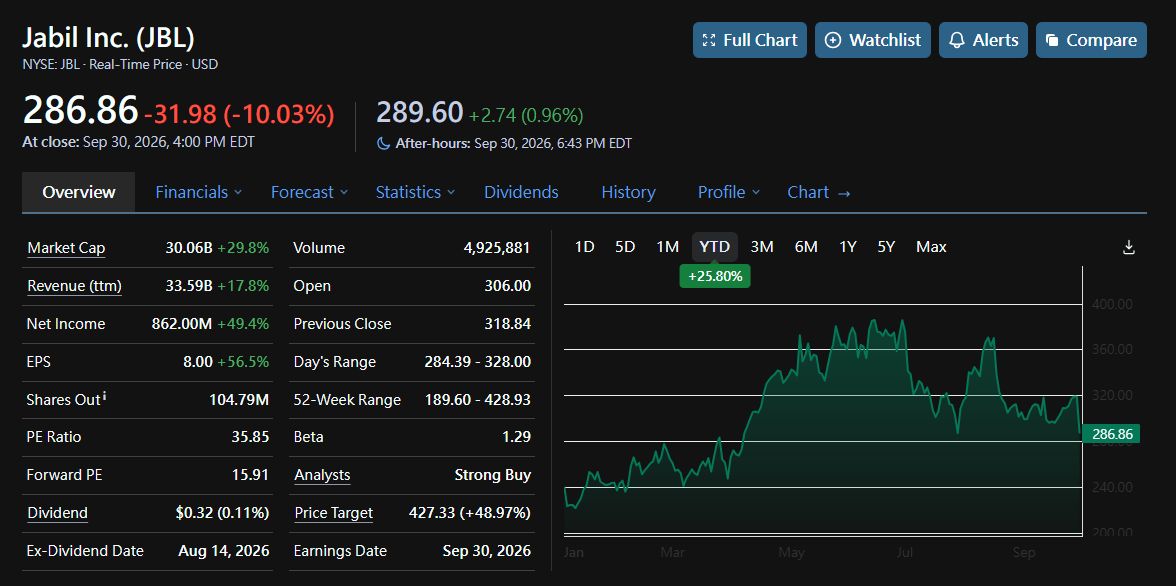Screen dimensions: 1176x586
Task: Click the after-hours price 289.60
Action: 419,113
